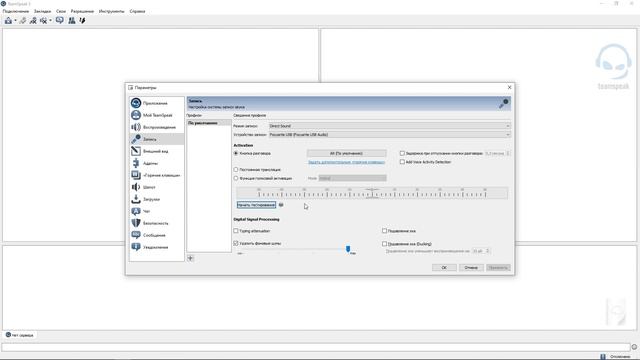This screenshot has width=640, height=360.
Task: Open the Разрешения menu
Action: [82, 11]
